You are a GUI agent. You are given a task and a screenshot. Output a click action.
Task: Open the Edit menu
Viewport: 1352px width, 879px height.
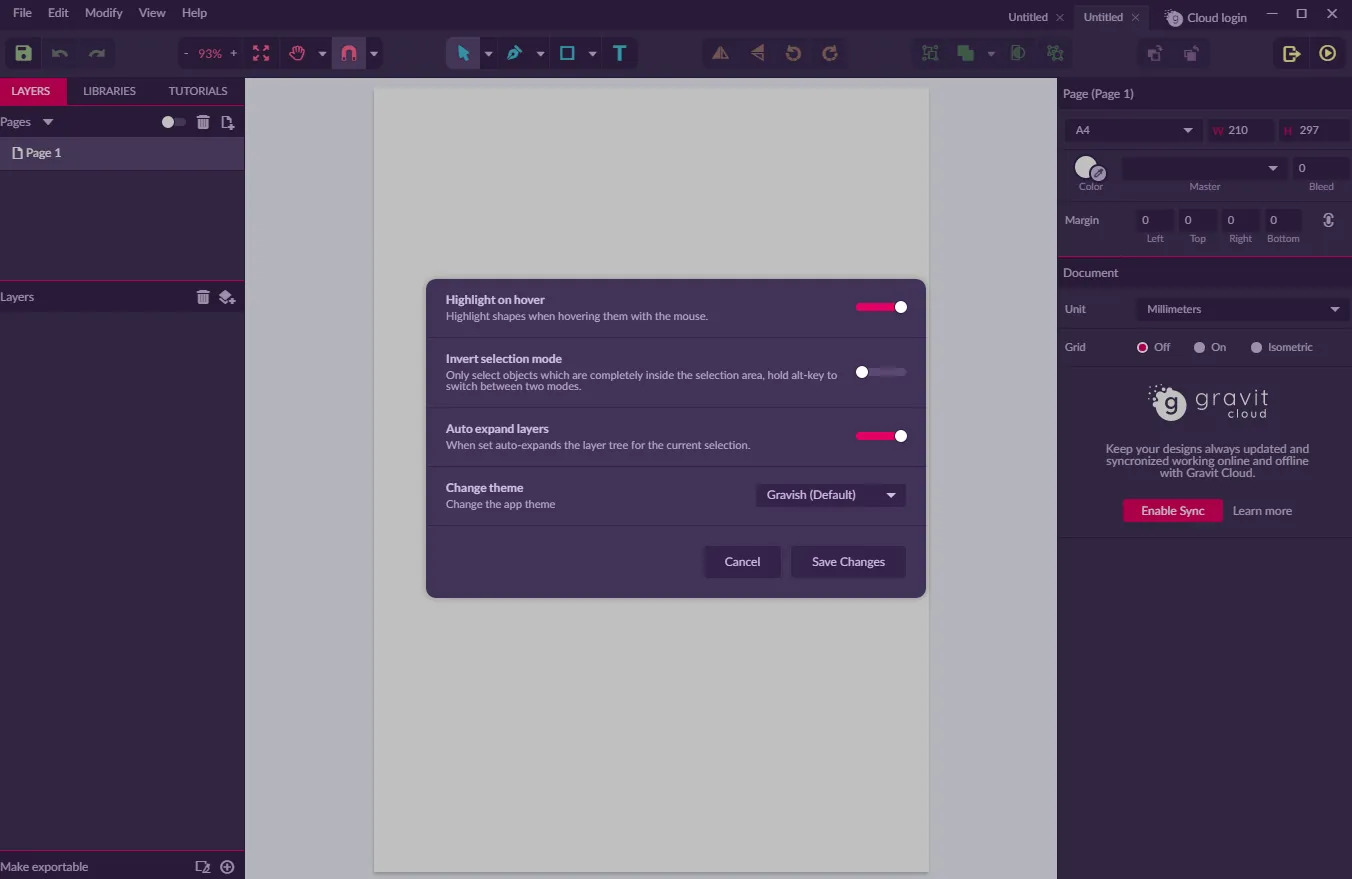(x=58, y=13)
